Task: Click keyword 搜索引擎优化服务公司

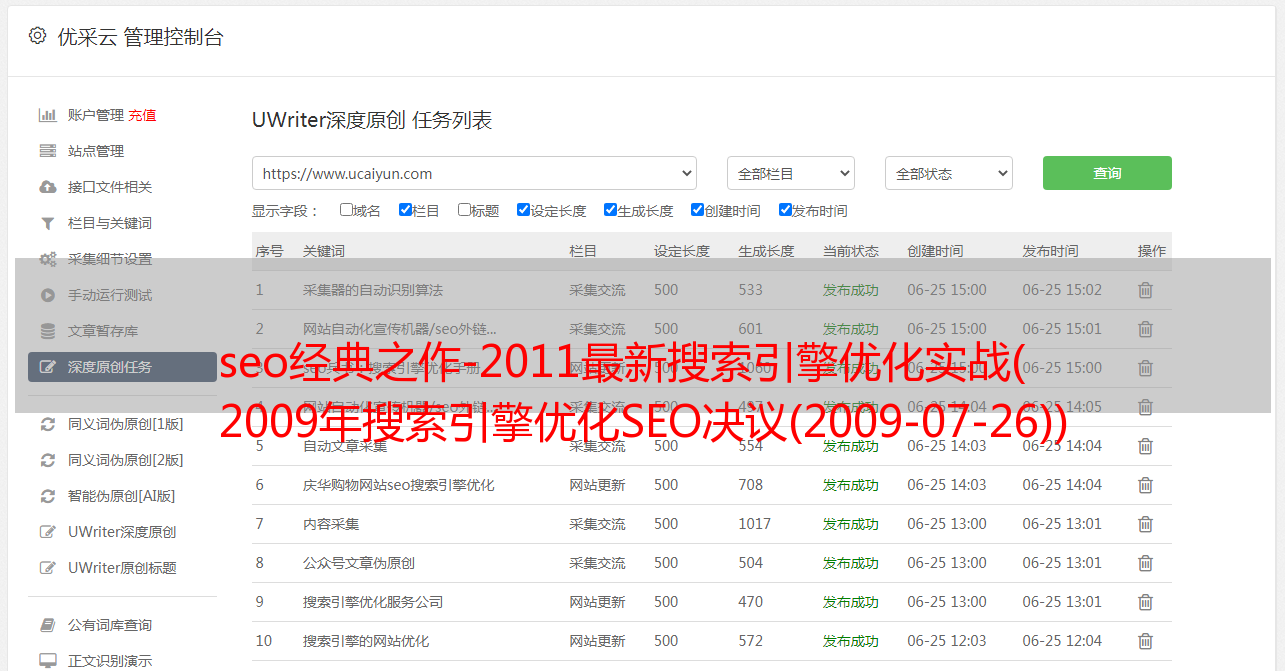Action: [373, 602]
